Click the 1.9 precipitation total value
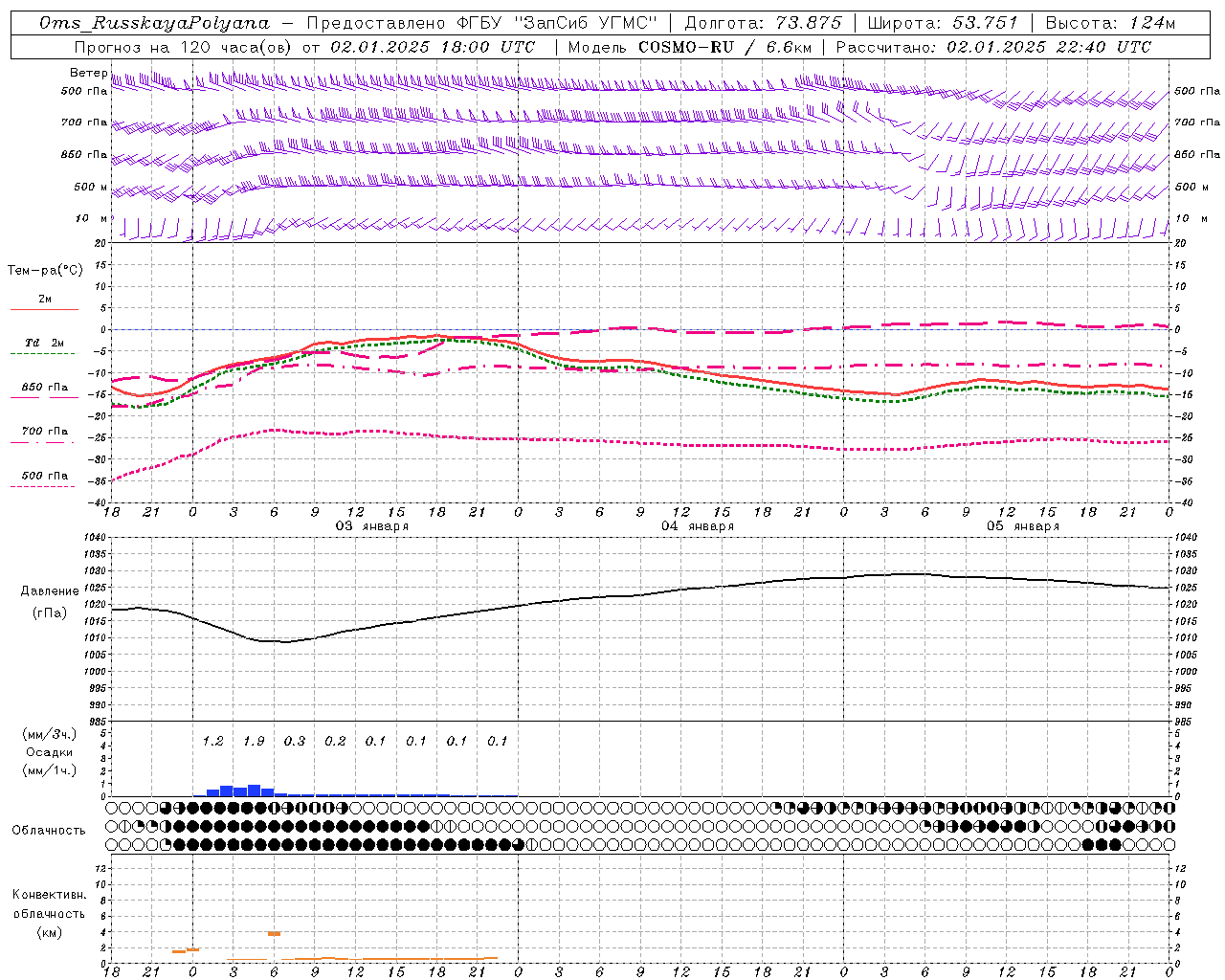 (254, 741)
